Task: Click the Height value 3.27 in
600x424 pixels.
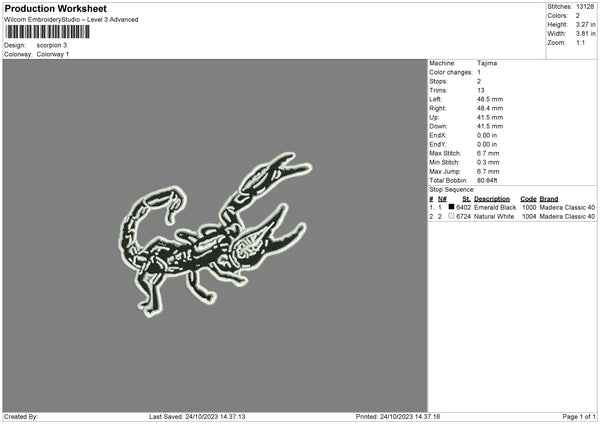Action: tap(585, 24)
